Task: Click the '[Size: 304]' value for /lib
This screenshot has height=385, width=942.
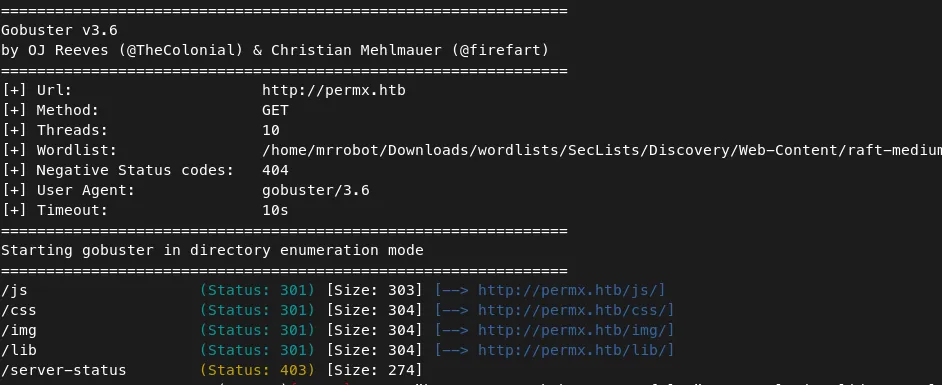Action: 374,350
